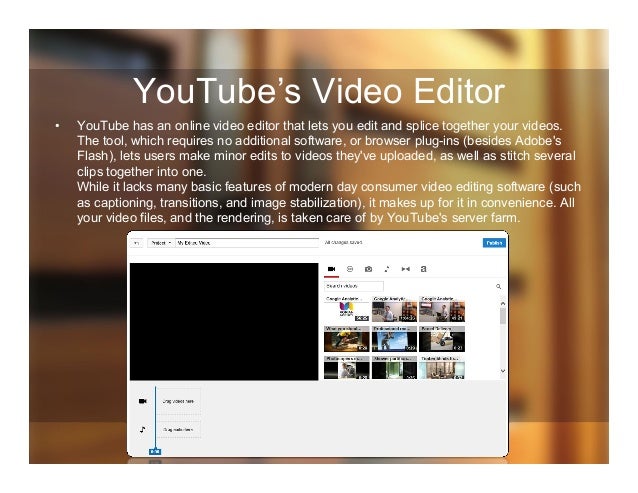The image size is (638, 493).
Task: Open the Text tab letter icon
Action: [x=424, y=269]
